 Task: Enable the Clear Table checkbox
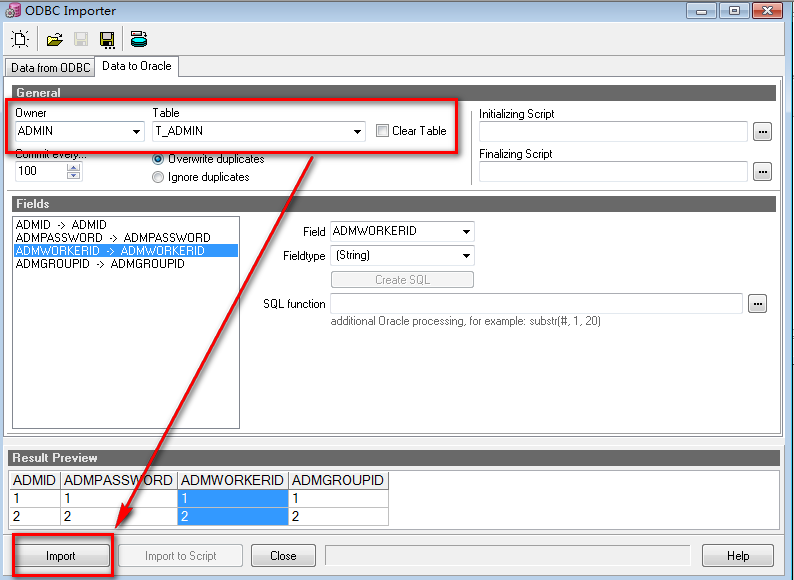383,131
